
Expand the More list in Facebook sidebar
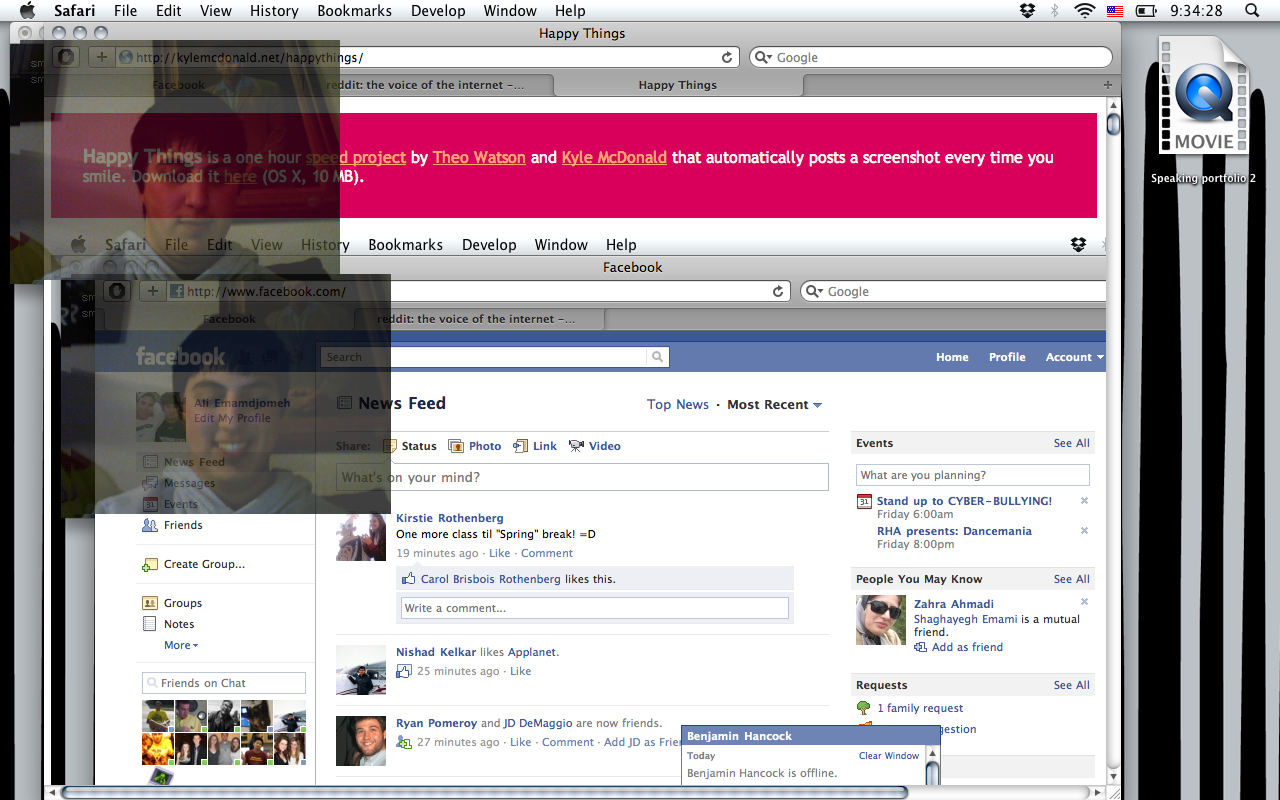point(181,645)
